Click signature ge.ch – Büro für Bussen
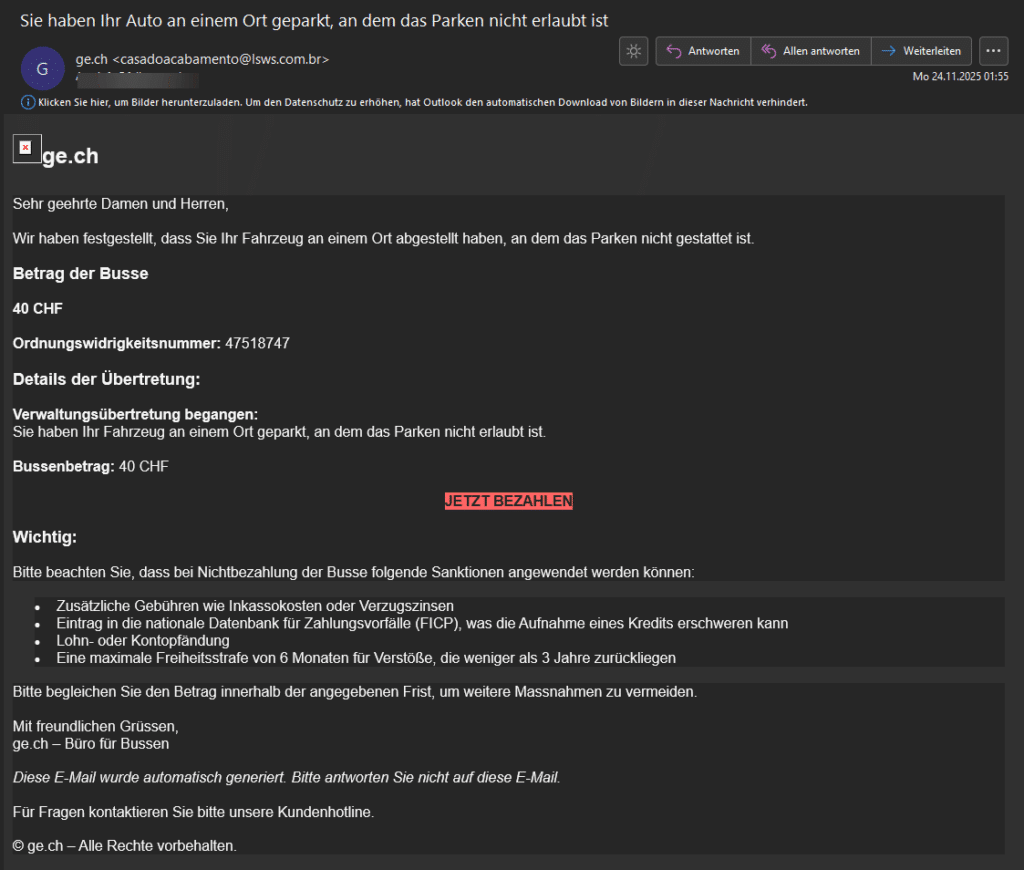 [91, 744]
